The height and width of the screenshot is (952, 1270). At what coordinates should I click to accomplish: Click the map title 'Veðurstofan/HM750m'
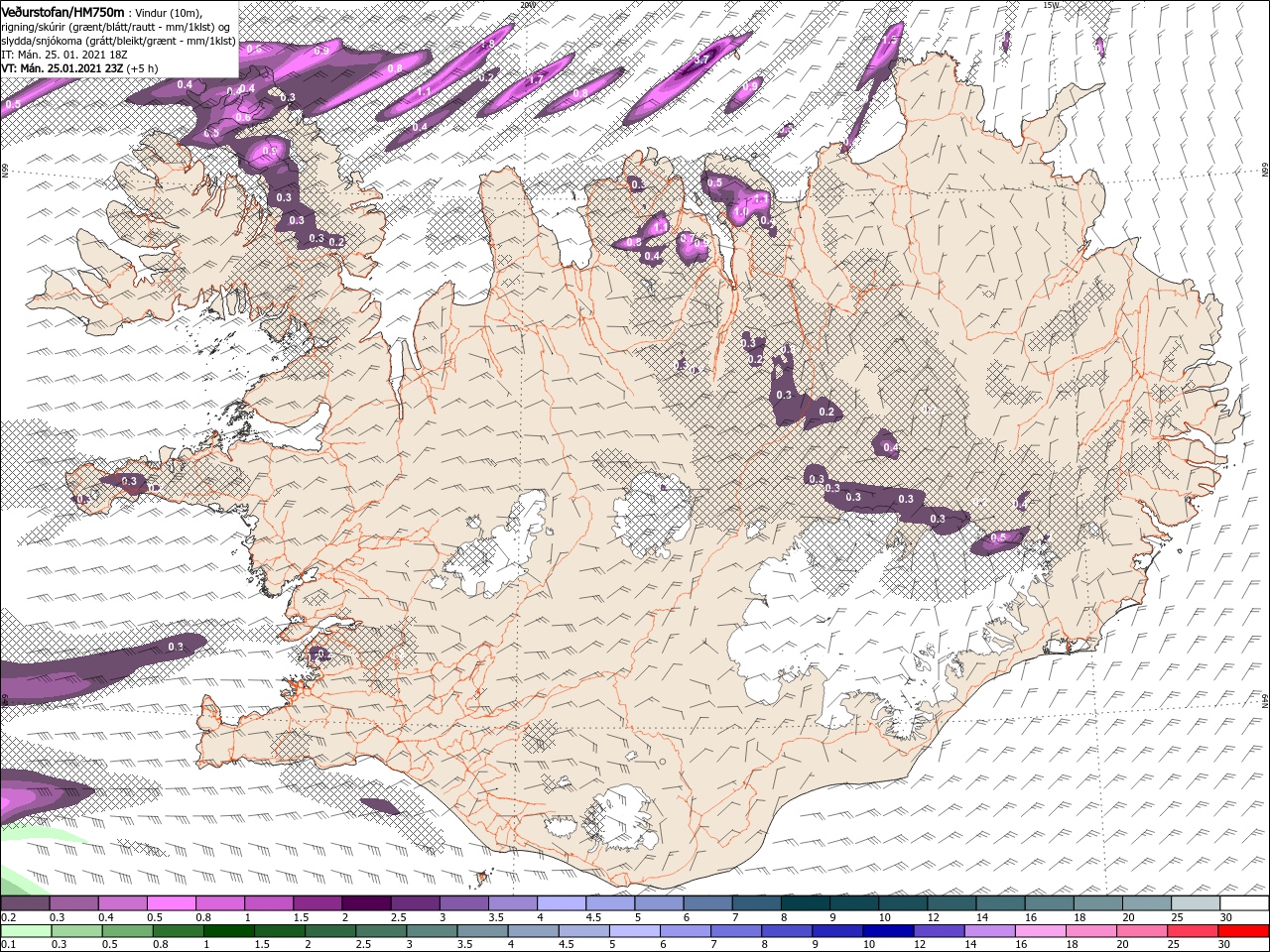tap(63, 11)
